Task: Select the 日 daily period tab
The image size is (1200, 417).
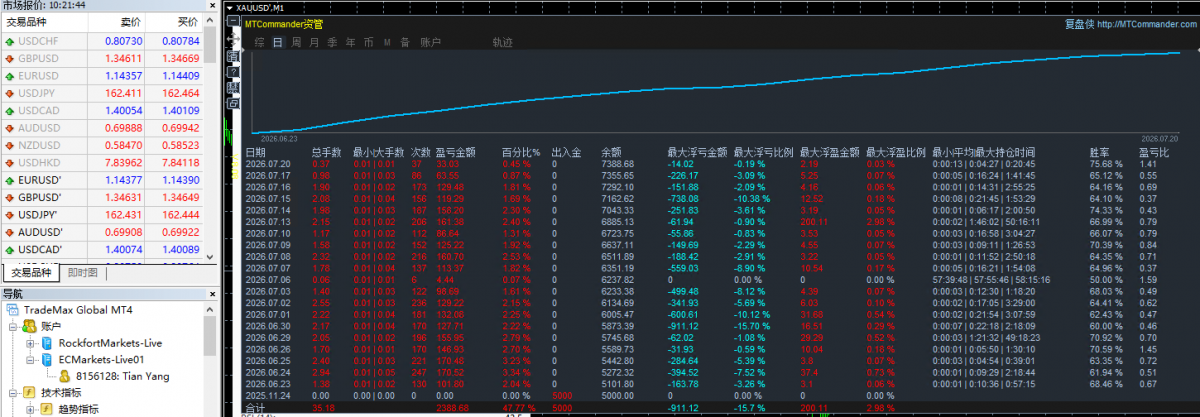Action: (x=278, y=42)
